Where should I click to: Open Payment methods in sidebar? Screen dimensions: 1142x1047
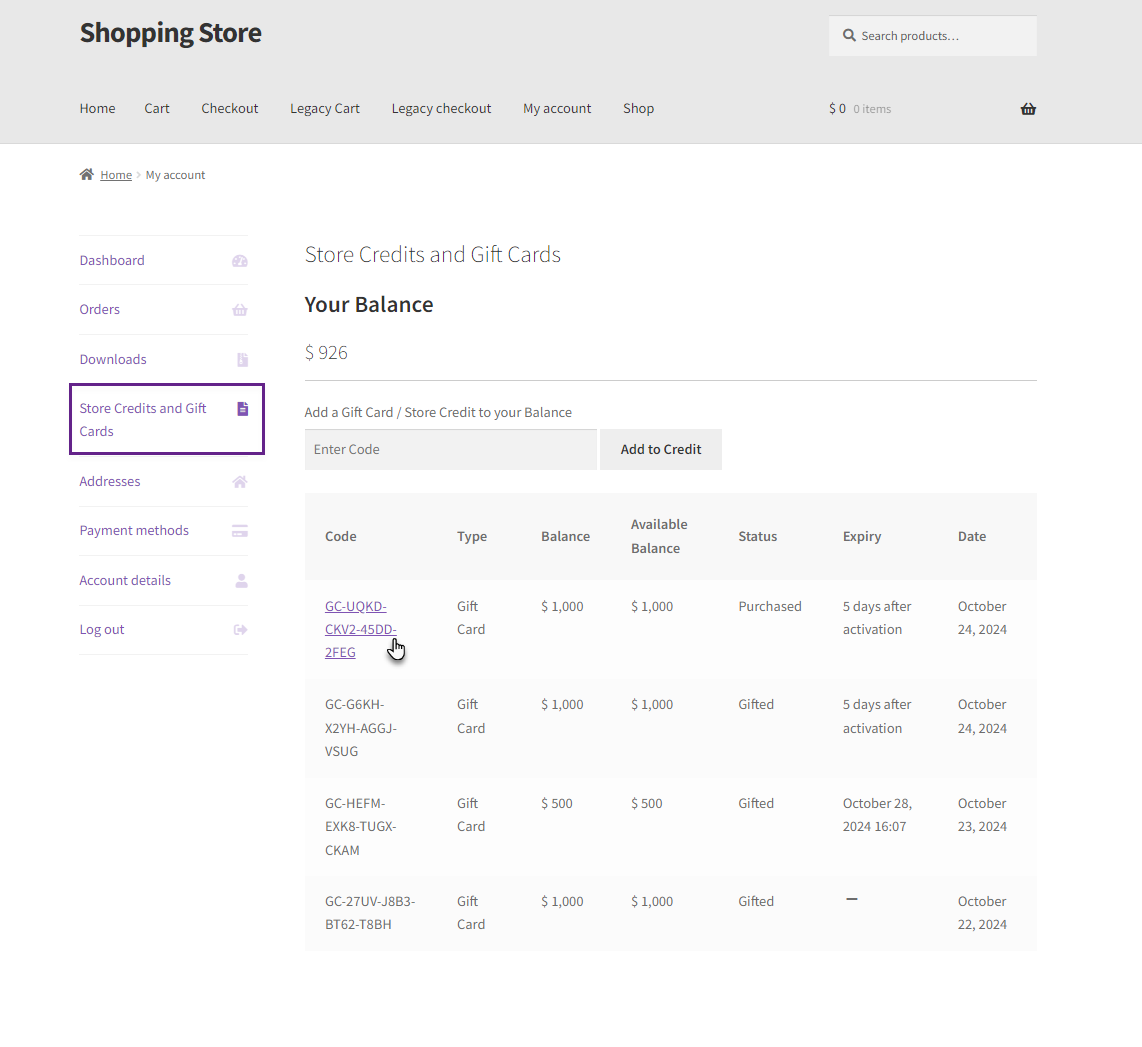point(134,531)
